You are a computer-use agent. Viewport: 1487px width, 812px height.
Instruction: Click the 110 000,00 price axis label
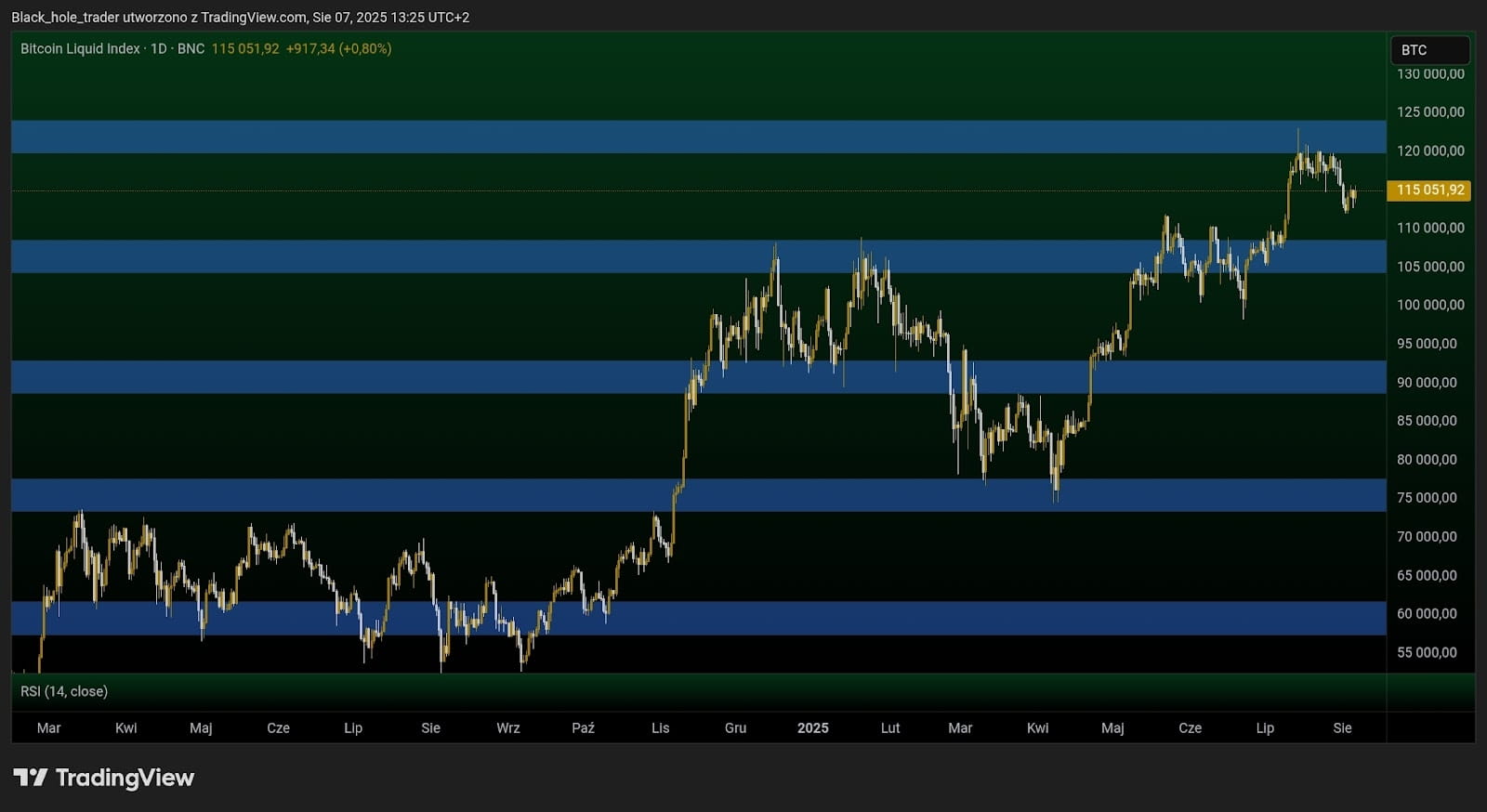1430,228
